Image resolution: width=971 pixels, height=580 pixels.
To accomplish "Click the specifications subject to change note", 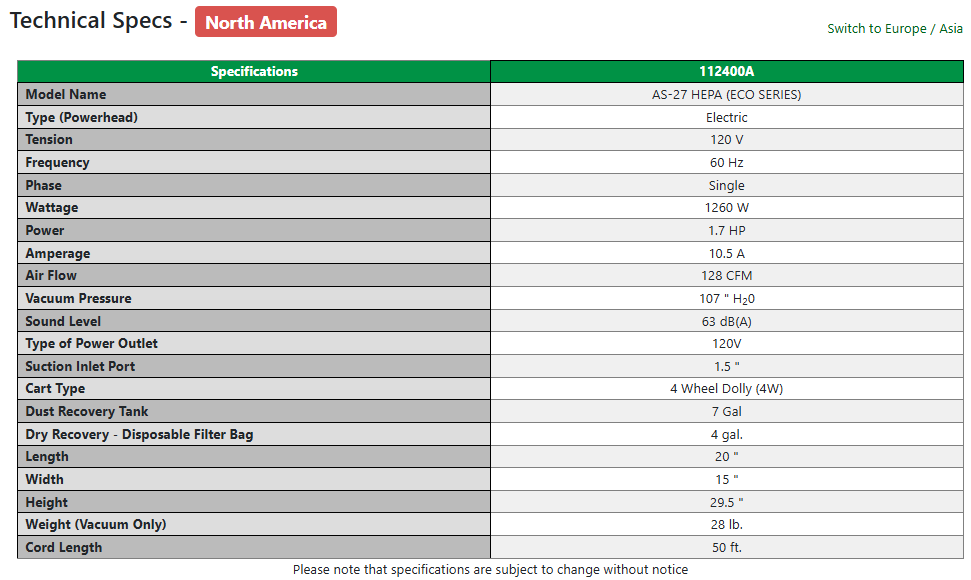I will click(490, 569).
